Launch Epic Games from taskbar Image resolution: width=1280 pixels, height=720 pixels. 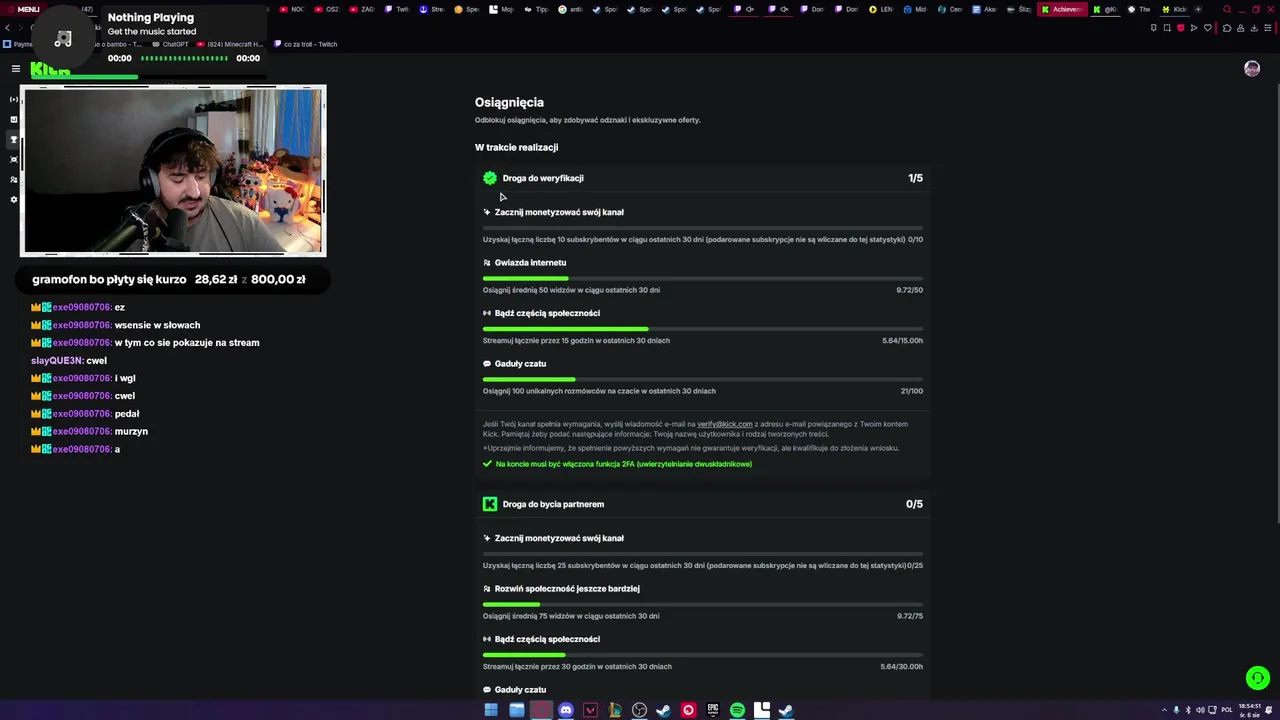coord(712,710)
